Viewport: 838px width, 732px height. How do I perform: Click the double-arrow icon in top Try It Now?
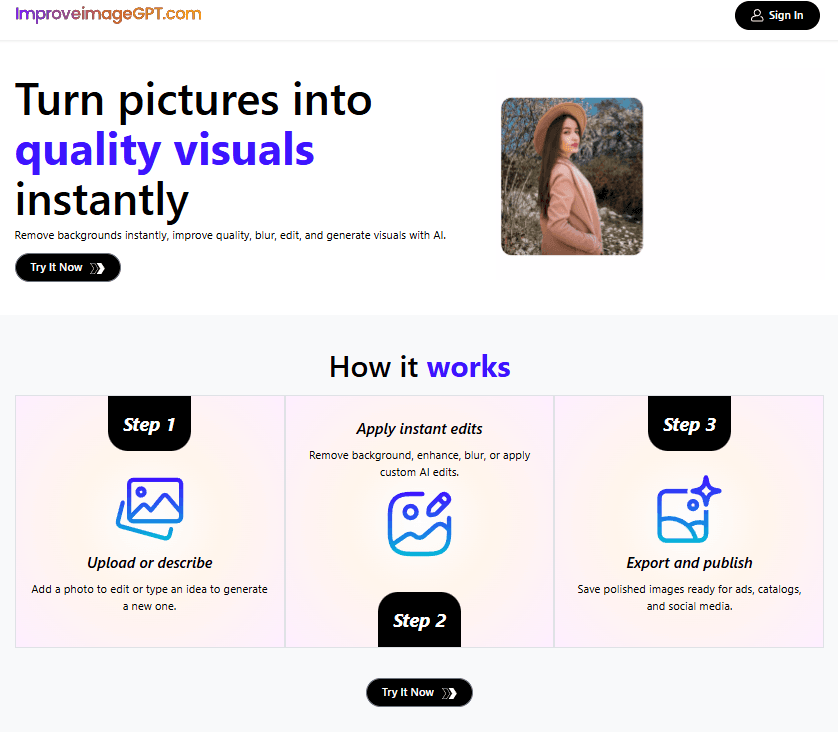pos(99,267)
